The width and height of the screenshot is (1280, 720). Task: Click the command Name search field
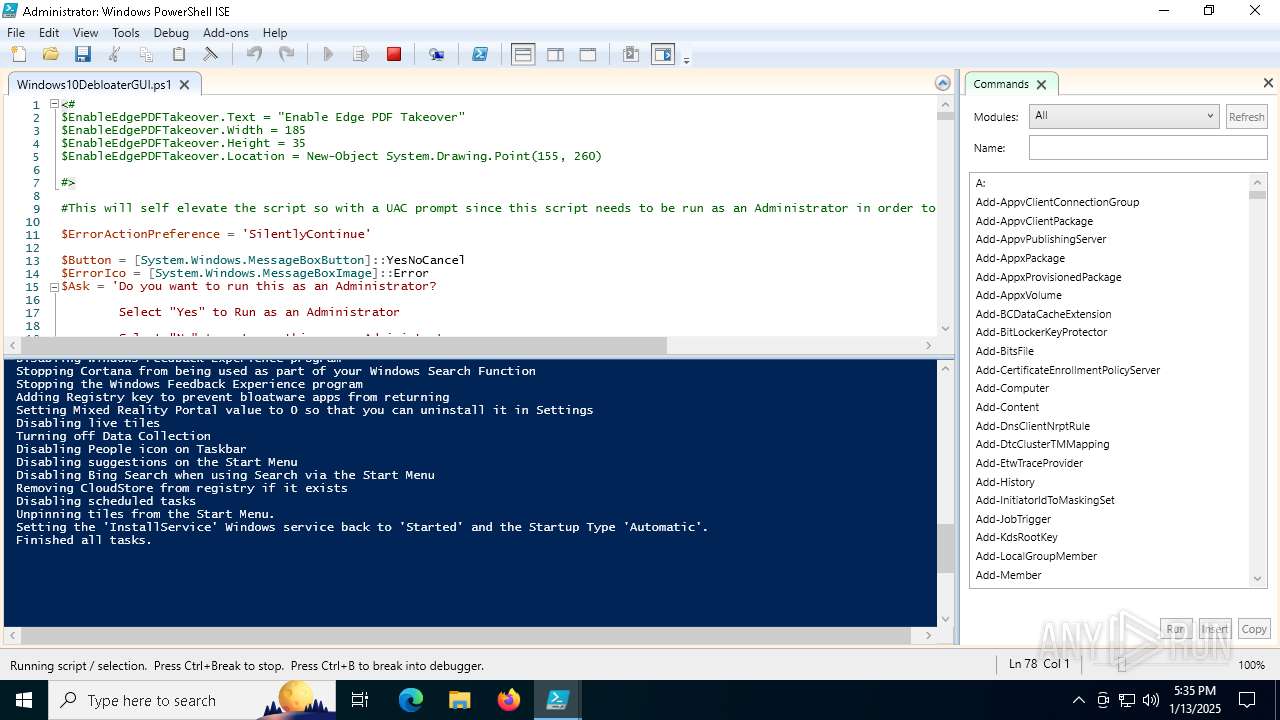tap(1148, 148)
